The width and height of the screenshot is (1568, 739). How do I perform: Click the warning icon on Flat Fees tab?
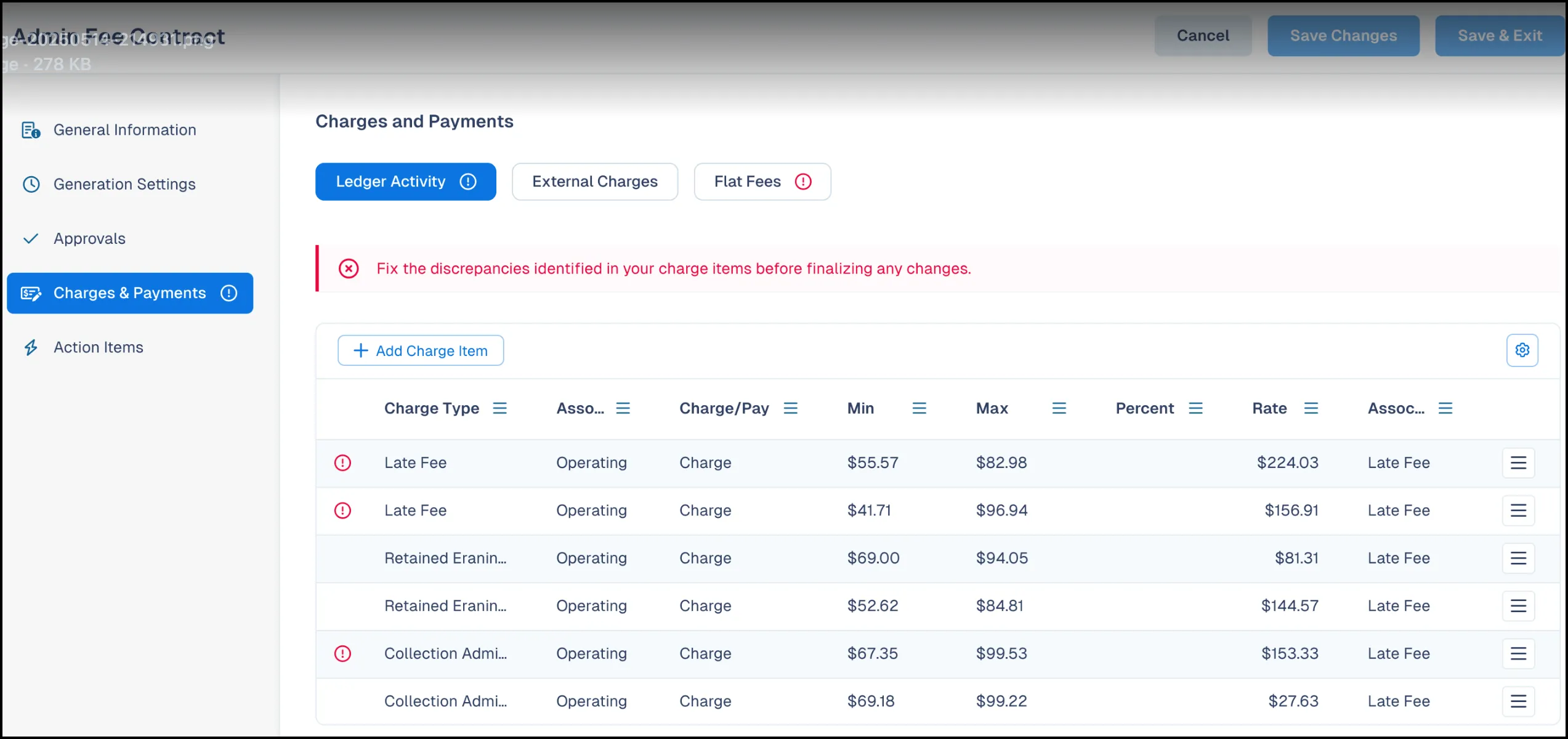[x=803, y=182]
